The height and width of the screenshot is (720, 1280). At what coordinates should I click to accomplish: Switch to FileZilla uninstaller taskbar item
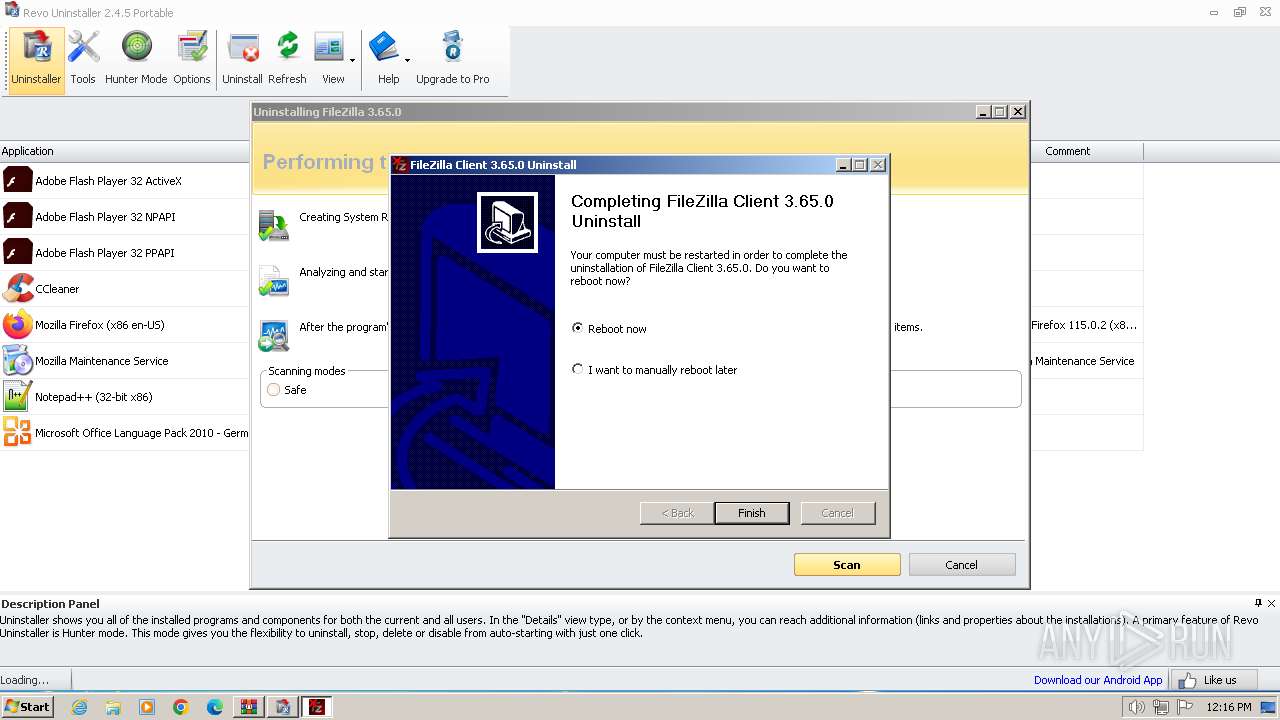(x=316, y=707)
